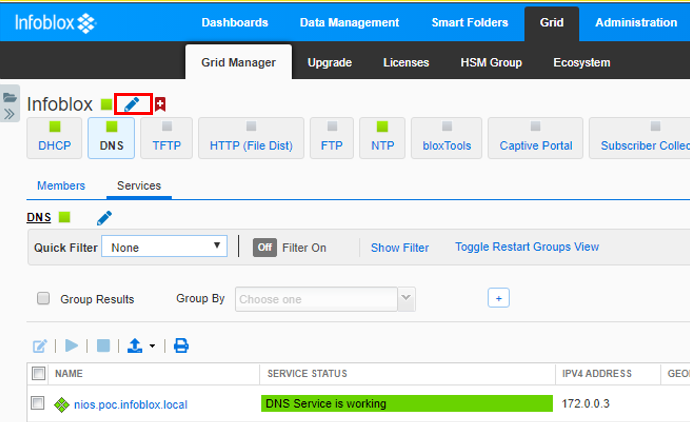Open the Data Management menu tab
Viewport: 690px width, 422px height.
click(349, 22)
